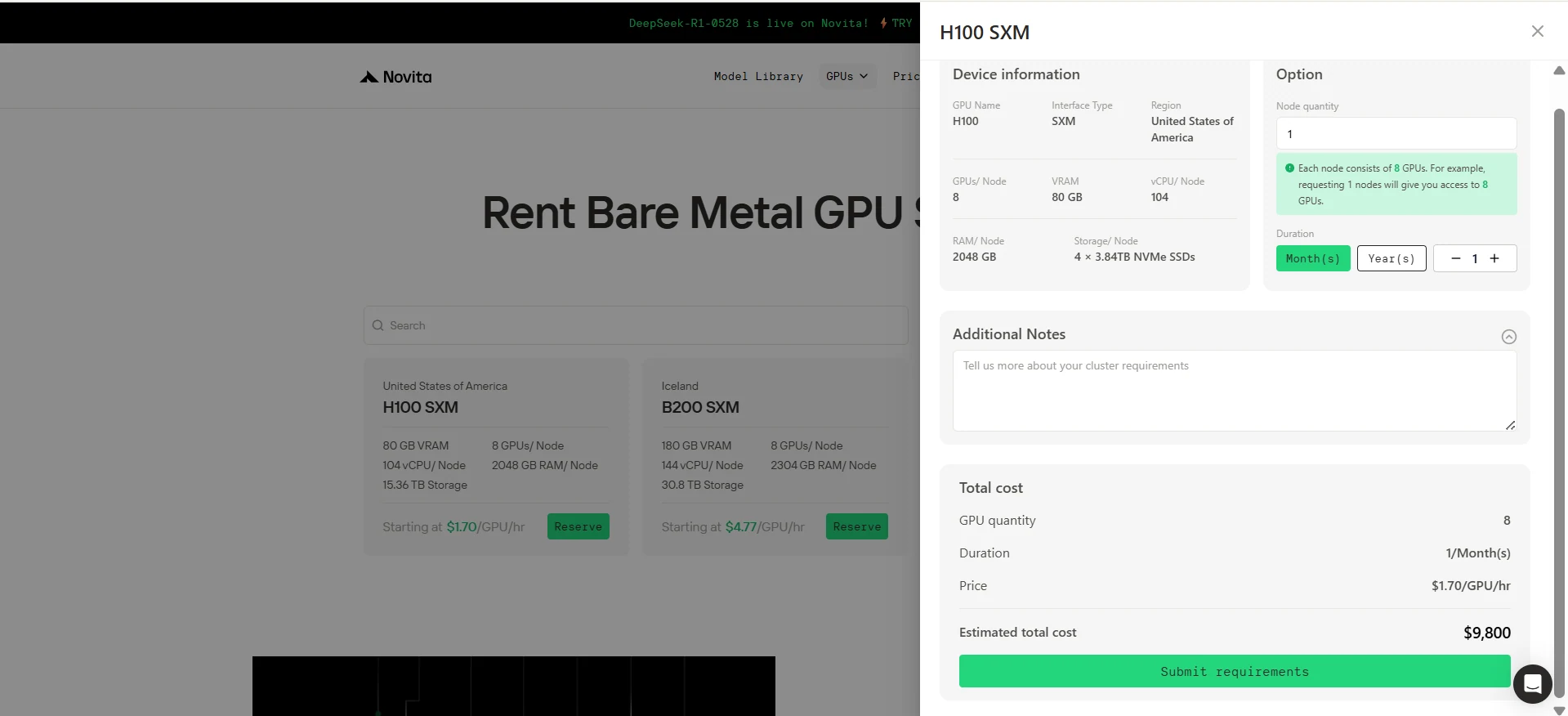This screenshot has width=1568, height=716.
Task: Click the search magnifier icon
Action: coord(377,325)
